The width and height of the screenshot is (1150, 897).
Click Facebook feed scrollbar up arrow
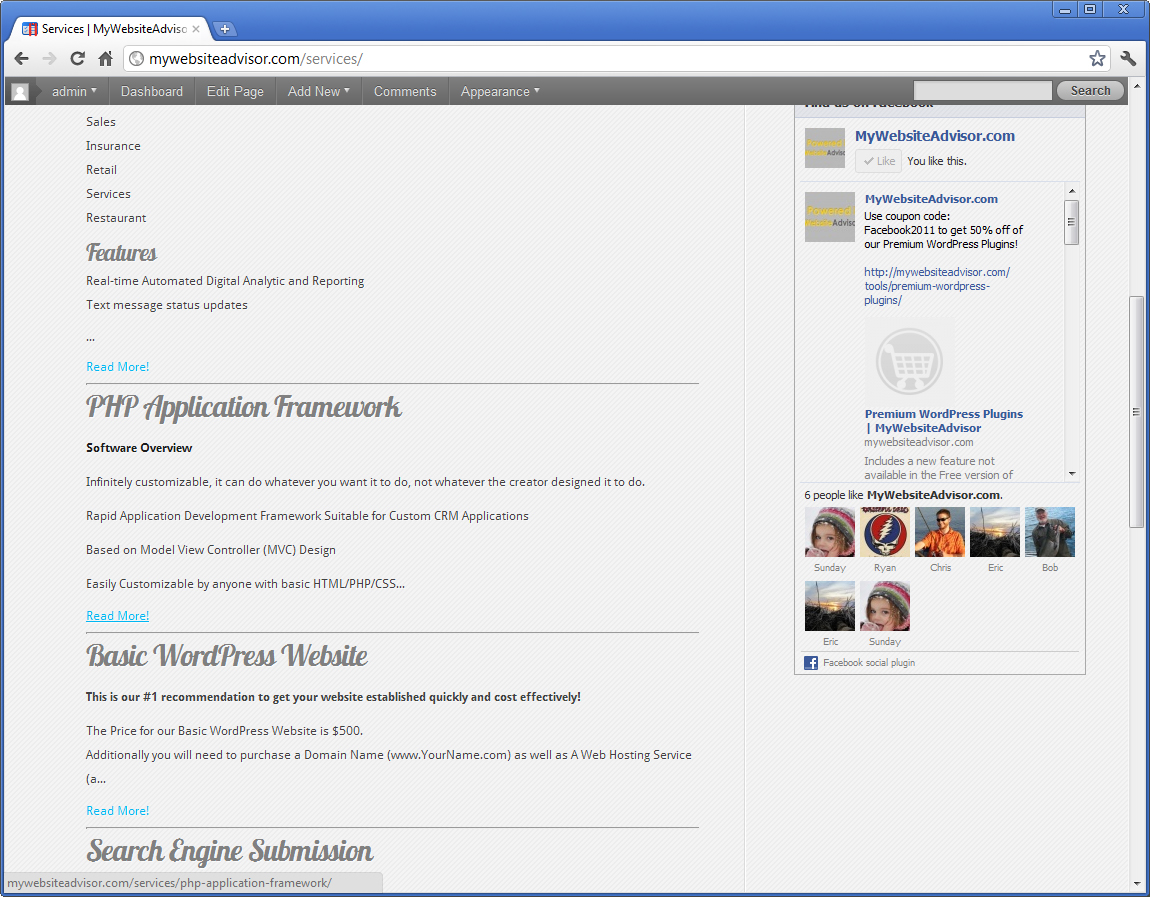[1072, 191]
